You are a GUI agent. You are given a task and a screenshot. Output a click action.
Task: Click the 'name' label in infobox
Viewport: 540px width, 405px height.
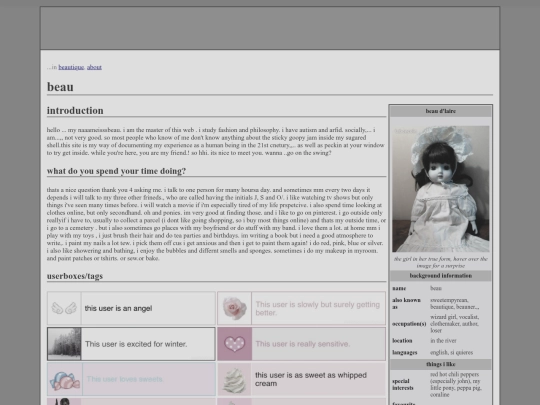coord(399,289)
